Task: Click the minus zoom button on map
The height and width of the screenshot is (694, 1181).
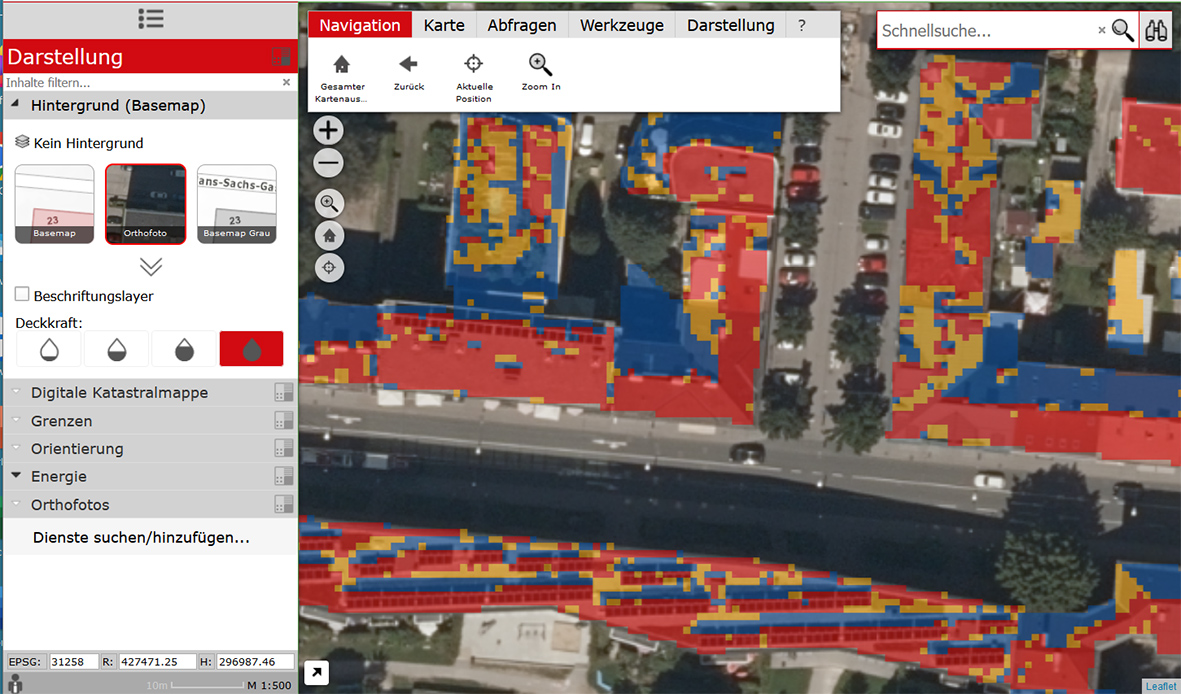Action: click(329, 163)
